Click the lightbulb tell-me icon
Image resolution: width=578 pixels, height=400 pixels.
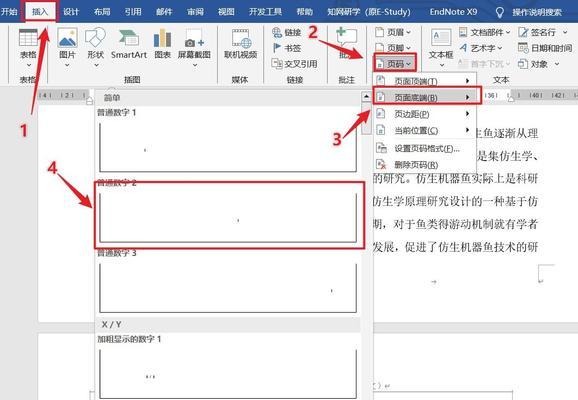[x=499, y=12]
